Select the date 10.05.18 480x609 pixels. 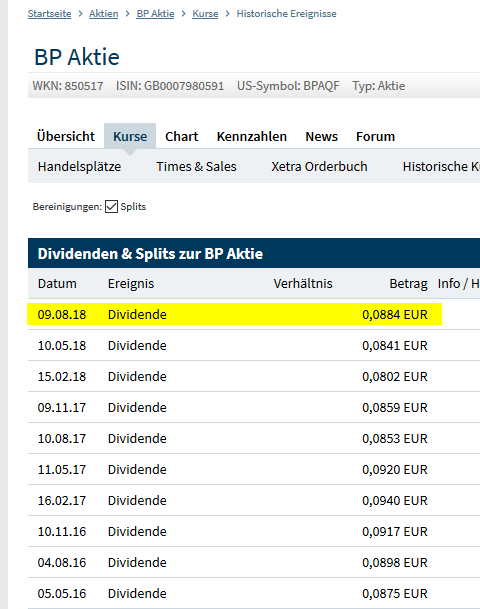tap(62, 346)
